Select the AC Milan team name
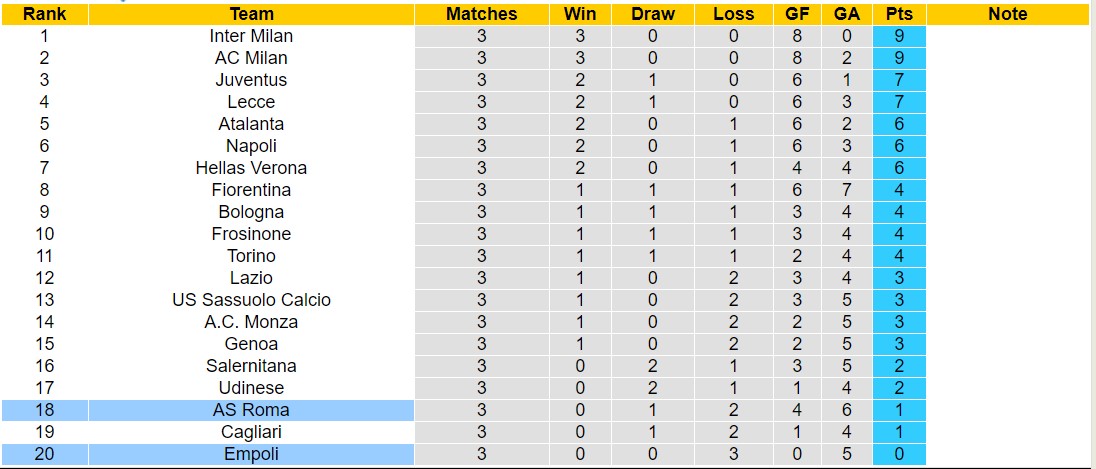 pyautogui.click(x=251, y=58)
